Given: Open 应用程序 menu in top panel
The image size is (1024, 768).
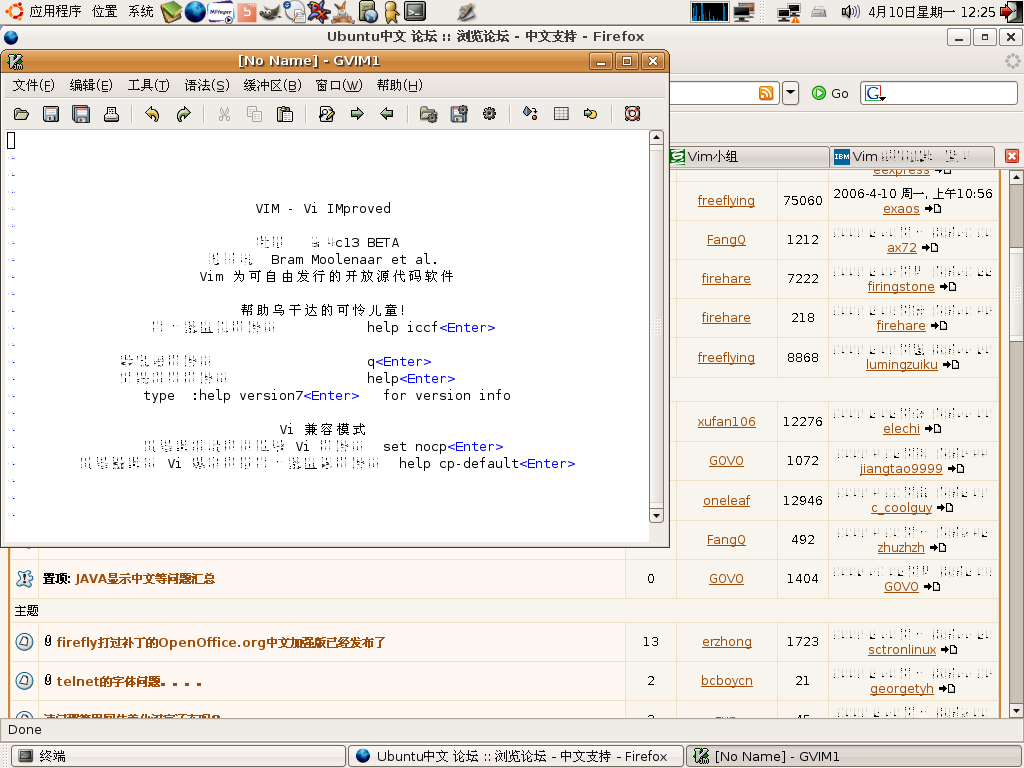Looking at the screenshot, I should coord(55,11).
